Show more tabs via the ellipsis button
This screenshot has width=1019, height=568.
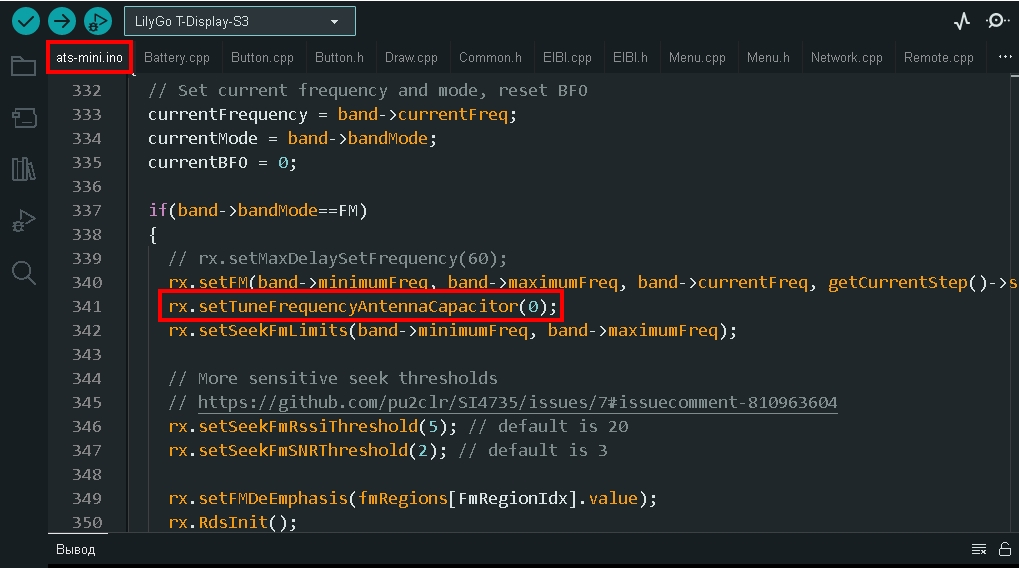click(x=1005, y=57)
